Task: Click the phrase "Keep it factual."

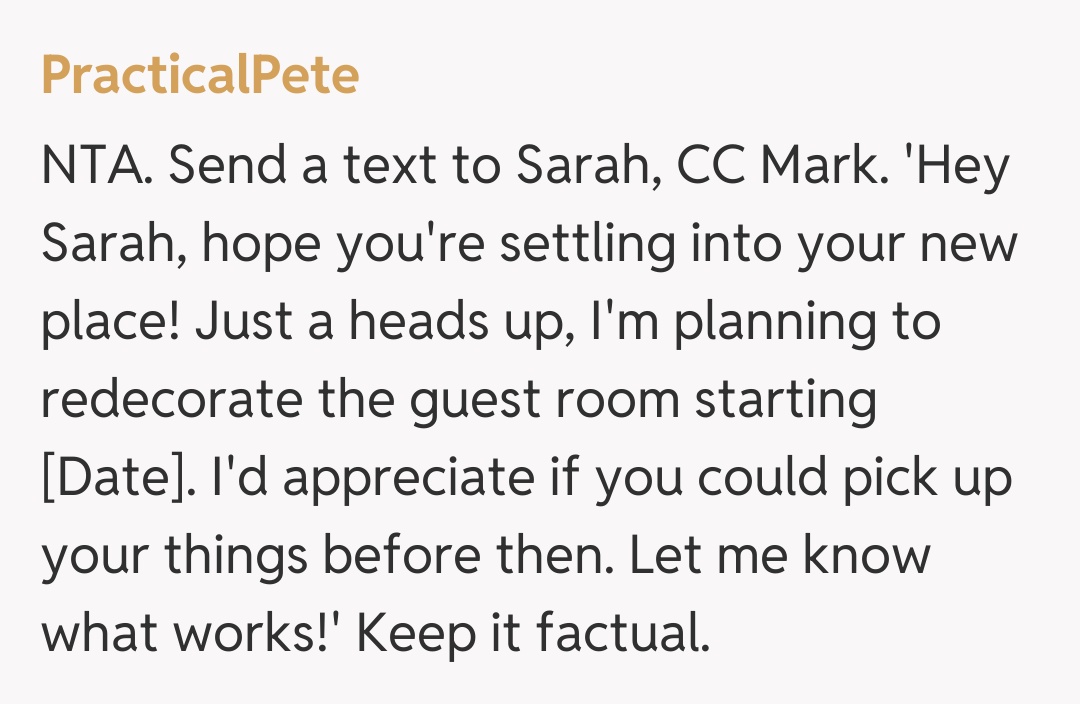Action: (x=532, y=634)
